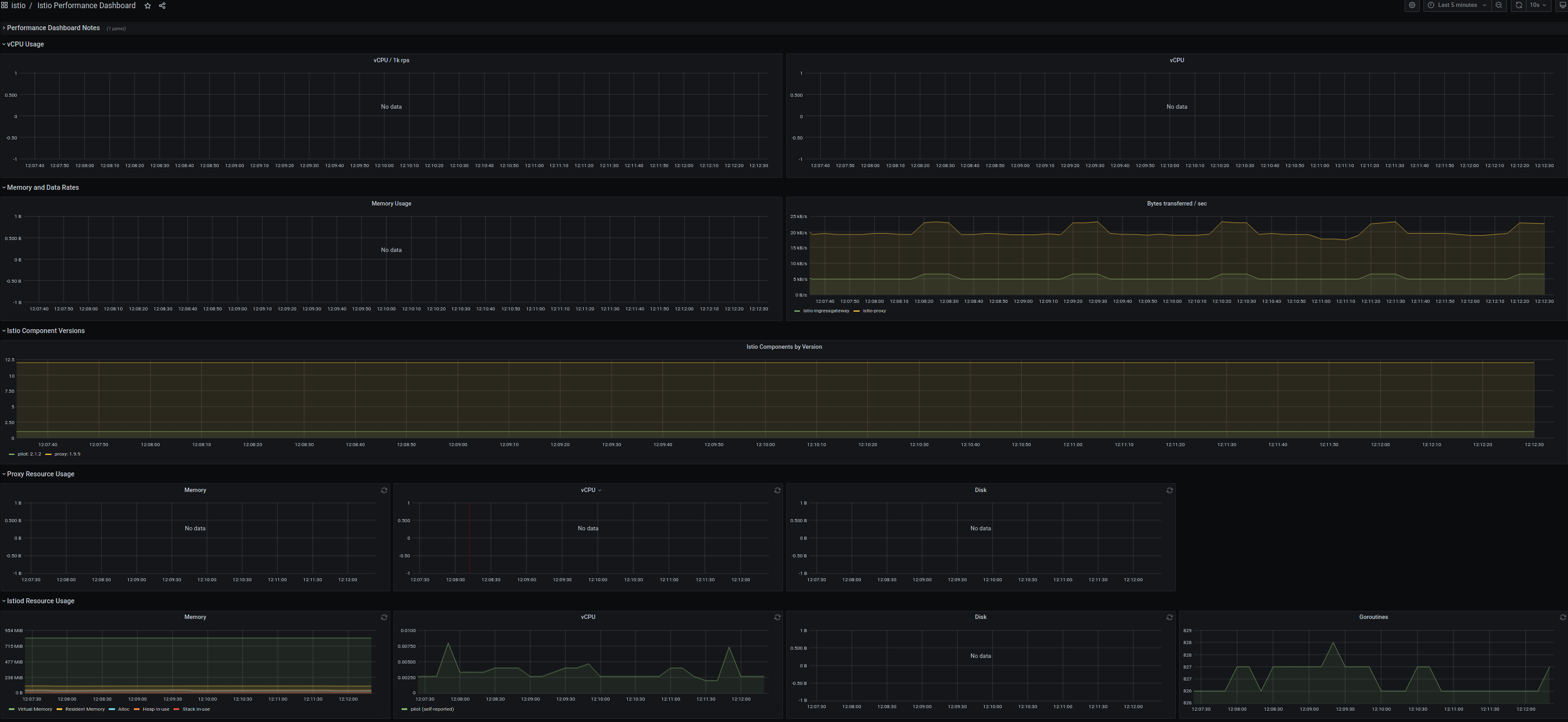Open Bytes transferred / sec panel menu
Screen dimensions: 1568x722
(1176, 204)
